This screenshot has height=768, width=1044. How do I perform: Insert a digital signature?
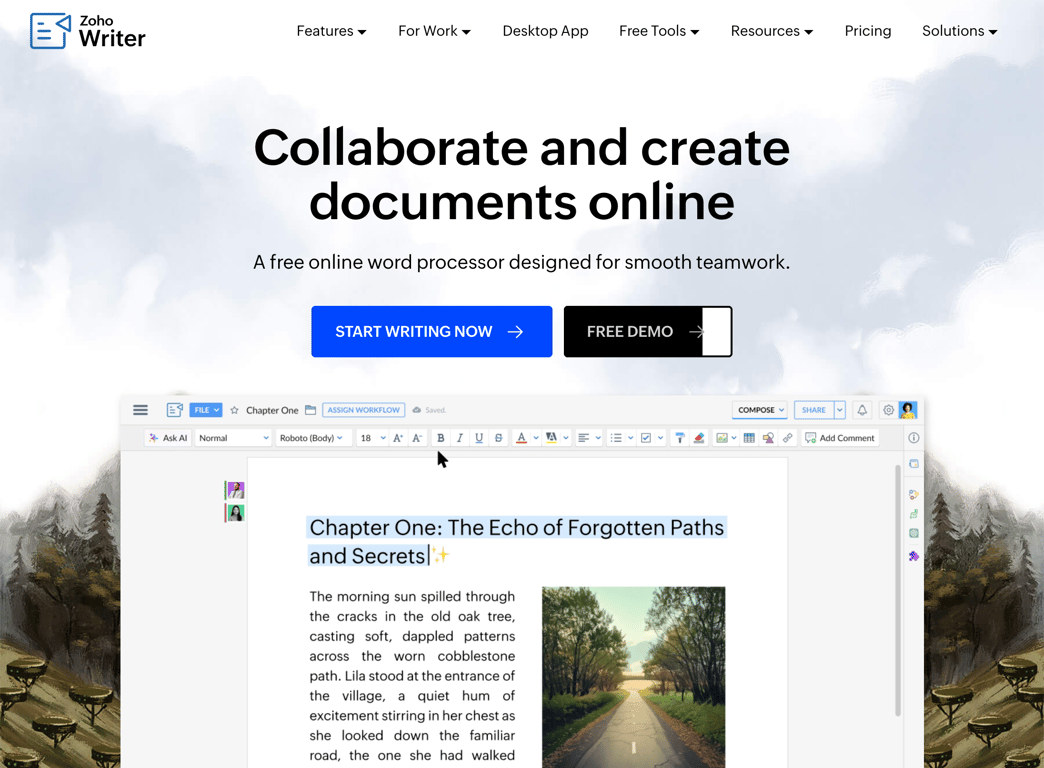tap(768, 437)
